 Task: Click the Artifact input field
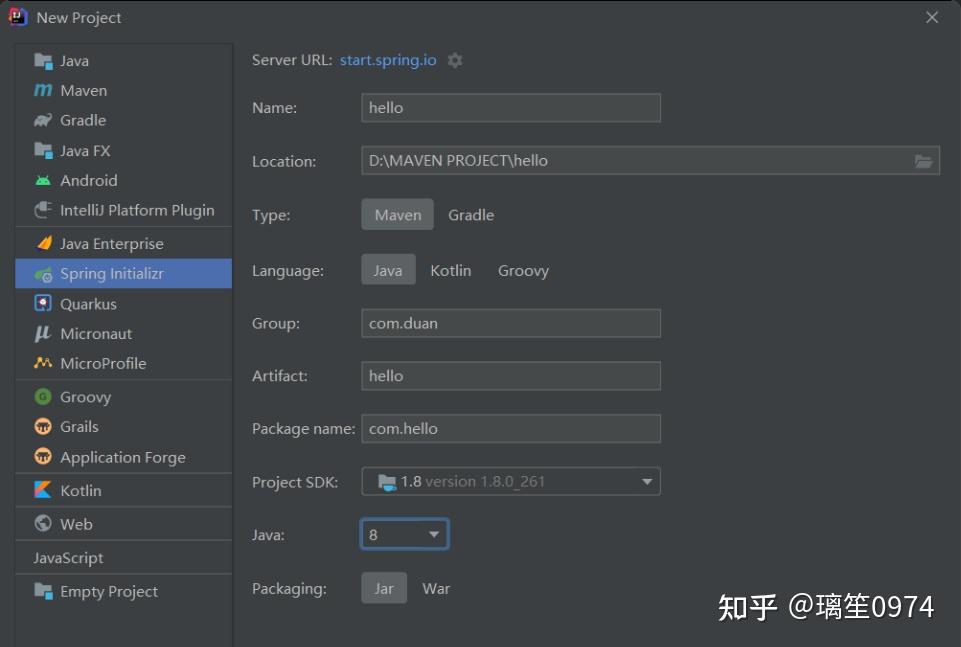510,375
